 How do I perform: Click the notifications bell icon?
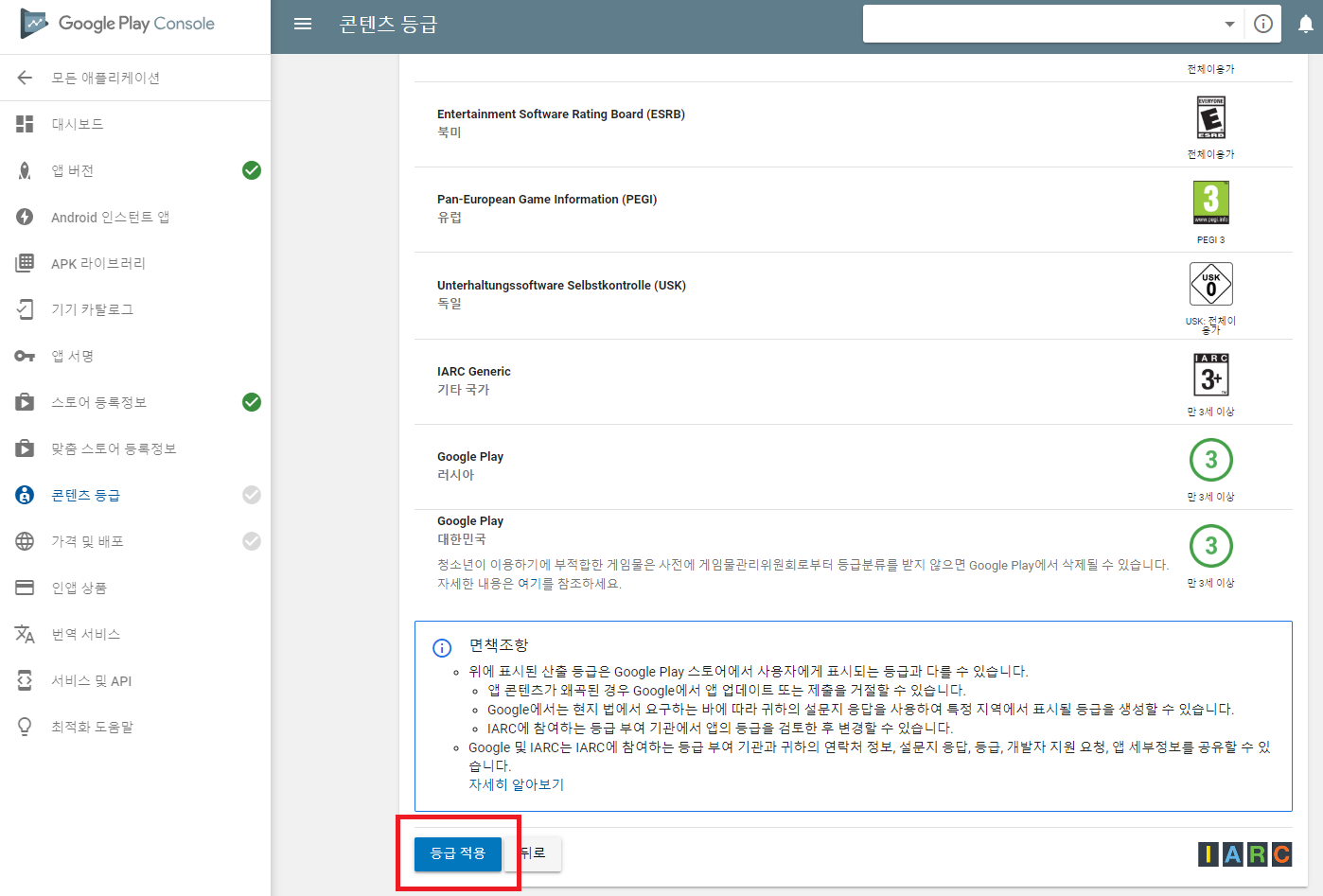1306,25
